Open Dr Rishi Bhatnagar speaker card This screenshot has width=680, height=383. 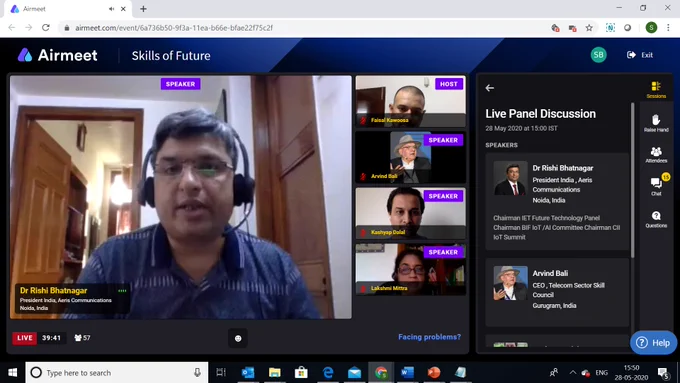[x=557, y=201]
